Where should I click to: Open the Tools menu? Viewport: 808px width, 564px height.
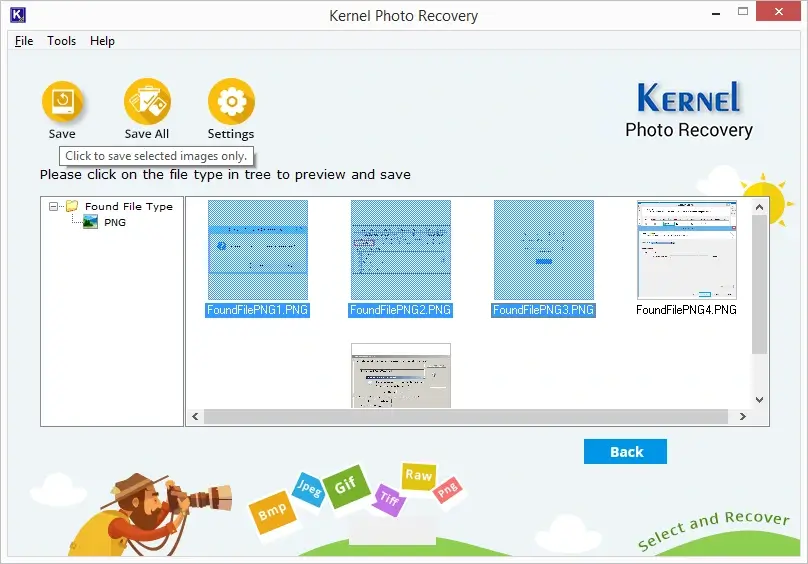[x=61, y=41]
